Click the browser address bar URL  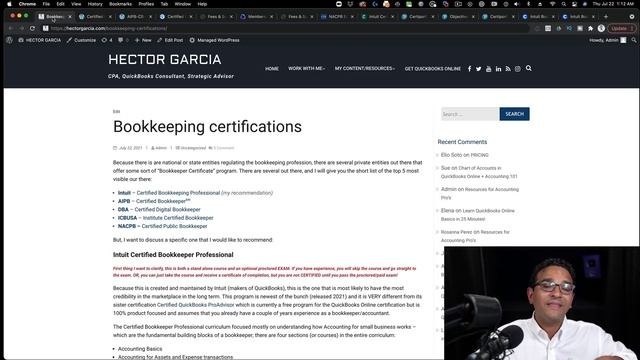coord(109,28)
